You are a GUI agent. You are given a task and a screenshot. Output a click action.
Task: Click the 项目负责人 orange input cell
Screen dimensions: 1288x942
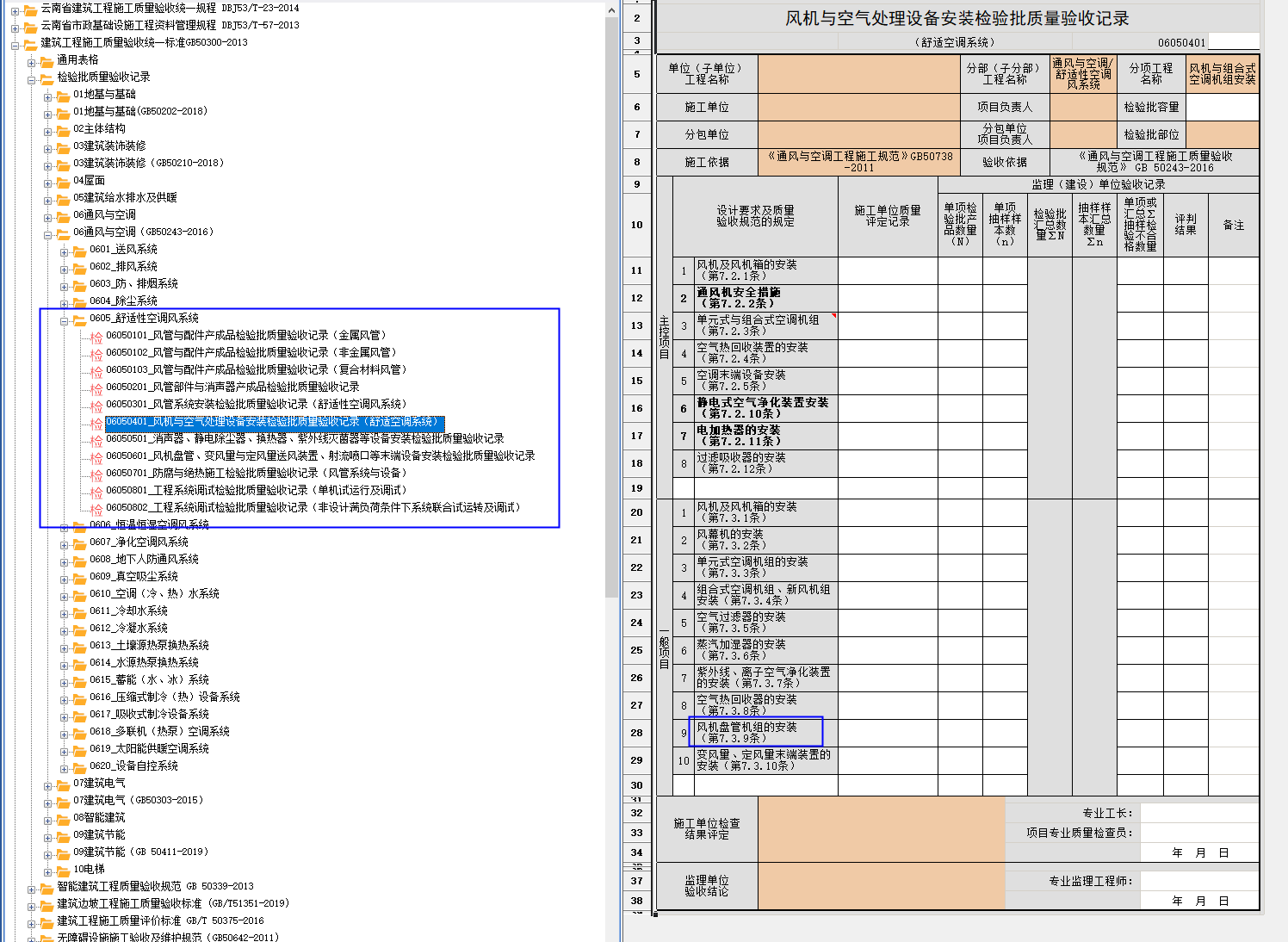tap(1083, 107)
